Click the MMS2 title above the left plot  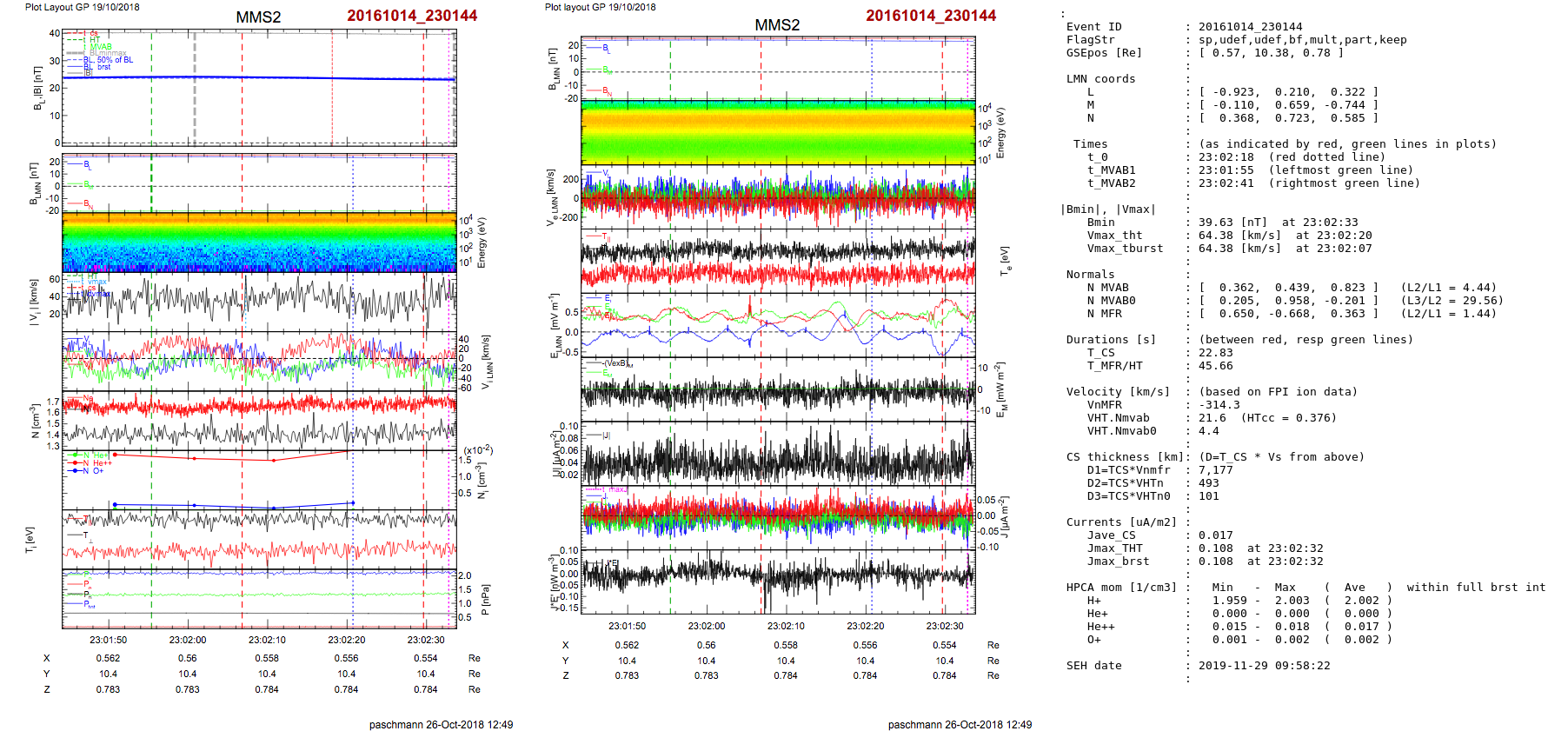tap(258, 17)
